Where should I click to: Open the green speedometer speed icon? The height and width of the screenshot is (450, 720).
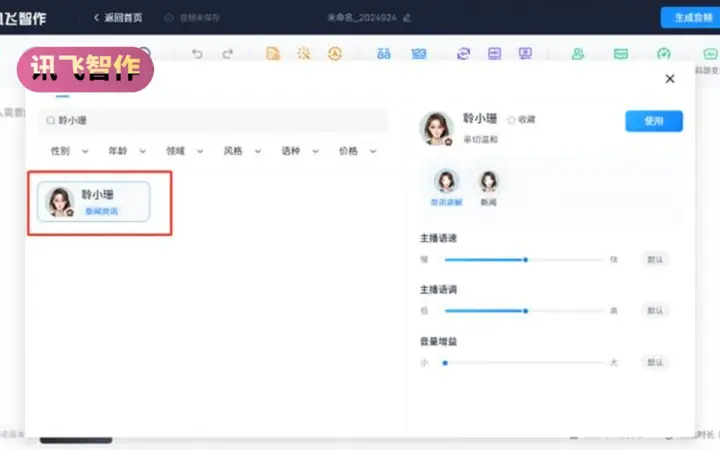(664, 54)
